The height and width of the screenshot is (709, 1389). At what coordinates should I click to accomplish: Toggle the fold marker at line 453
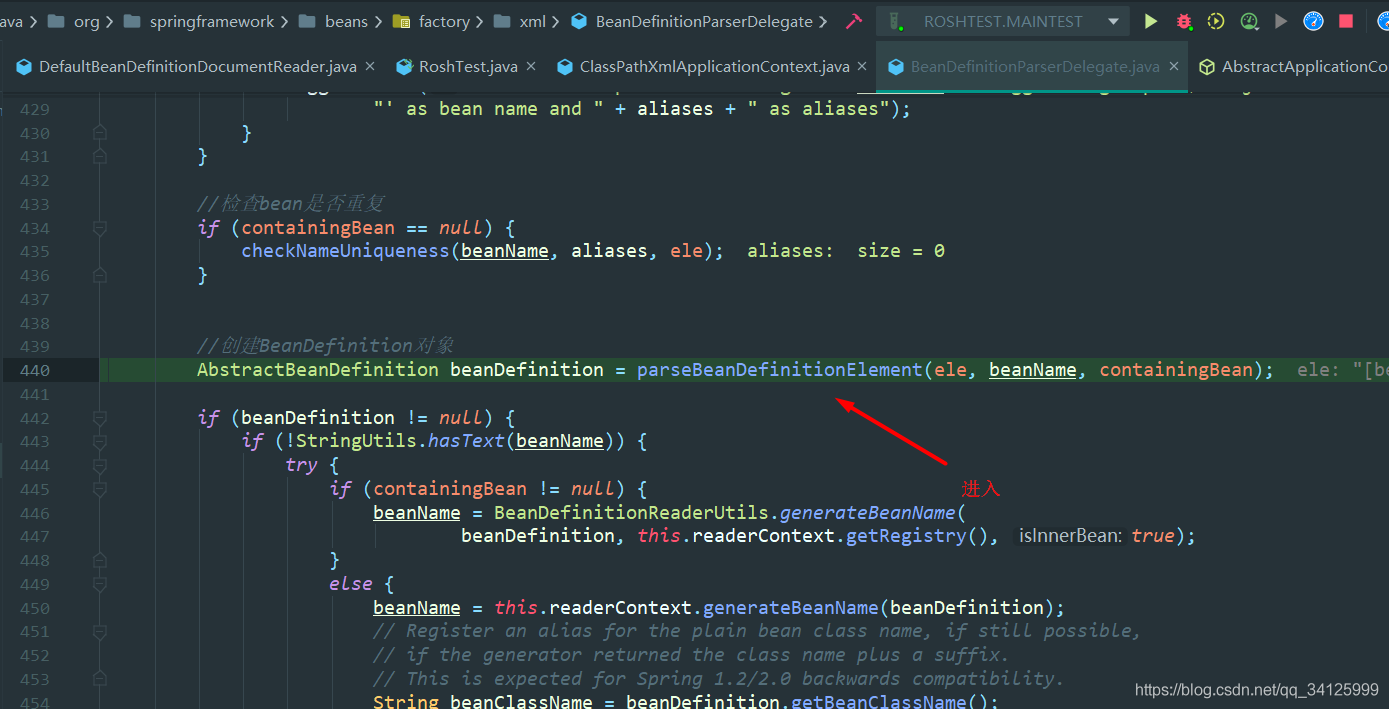[x=99, y=679]
